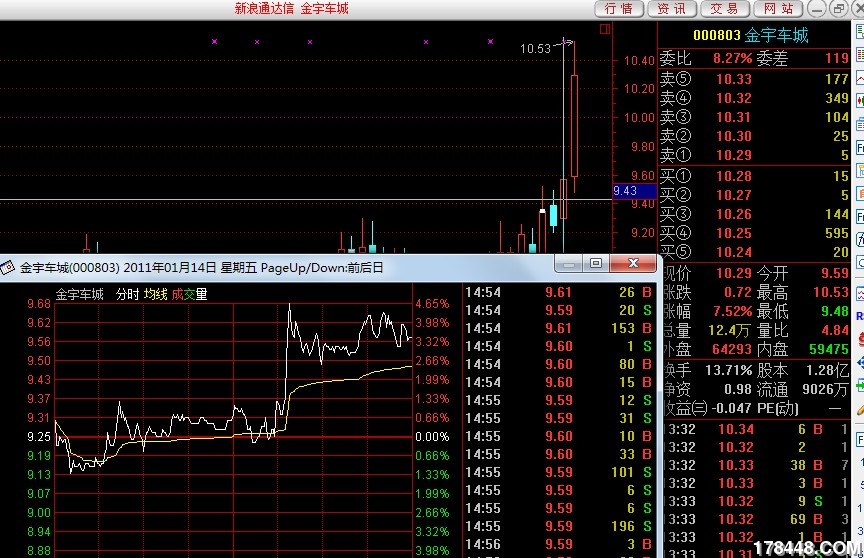864x558 pixels.
Task: Select the candlestick chart icon in right sidebar
Action: pyautogui.click(x=860, y=101)
